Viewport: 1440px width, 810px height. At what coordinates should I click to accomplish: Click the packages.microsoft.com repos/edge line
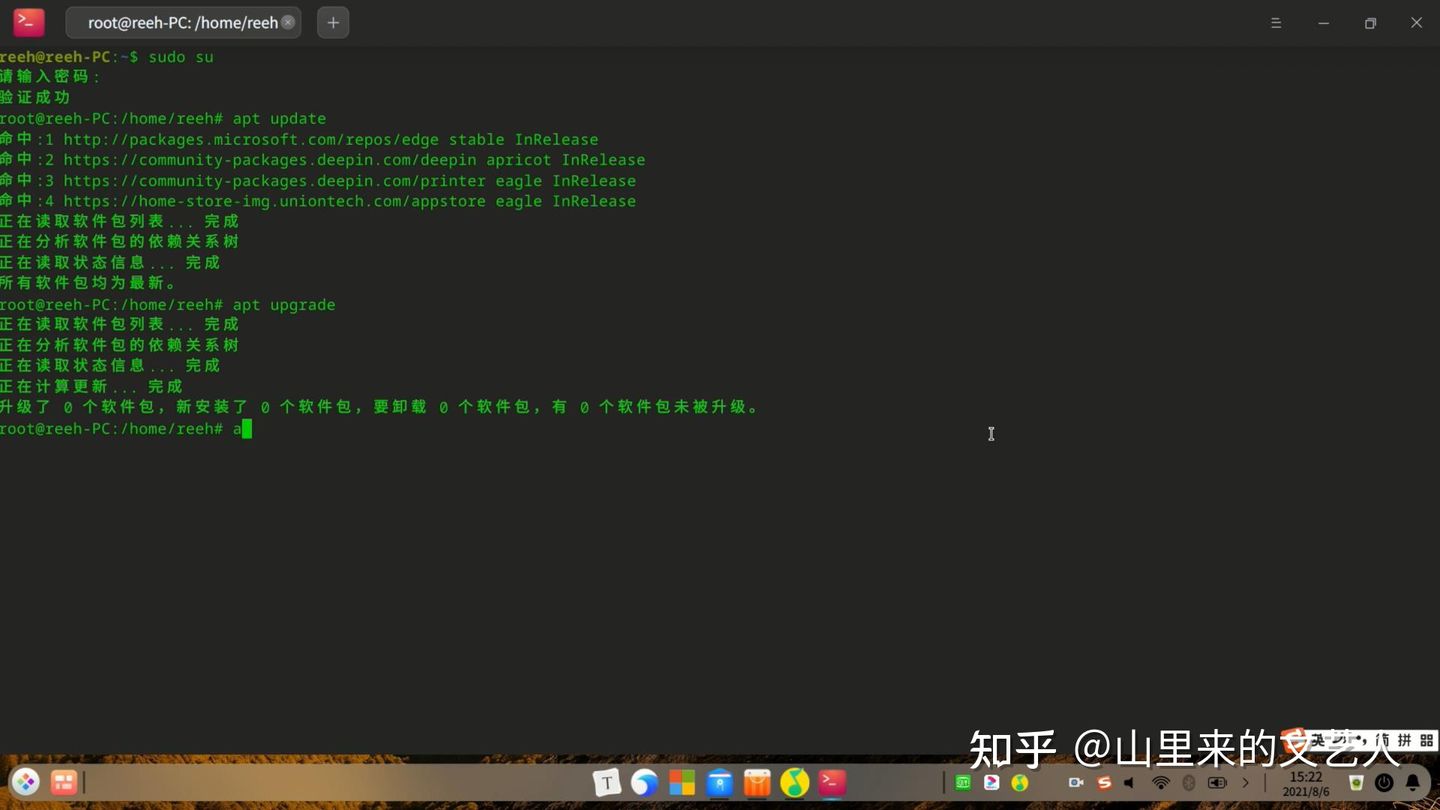tap(300, 139)
